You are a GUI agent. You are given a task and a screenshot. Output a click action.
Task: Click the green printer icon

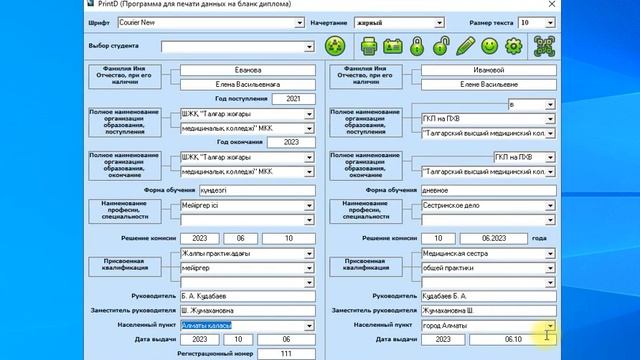(369, 46)
